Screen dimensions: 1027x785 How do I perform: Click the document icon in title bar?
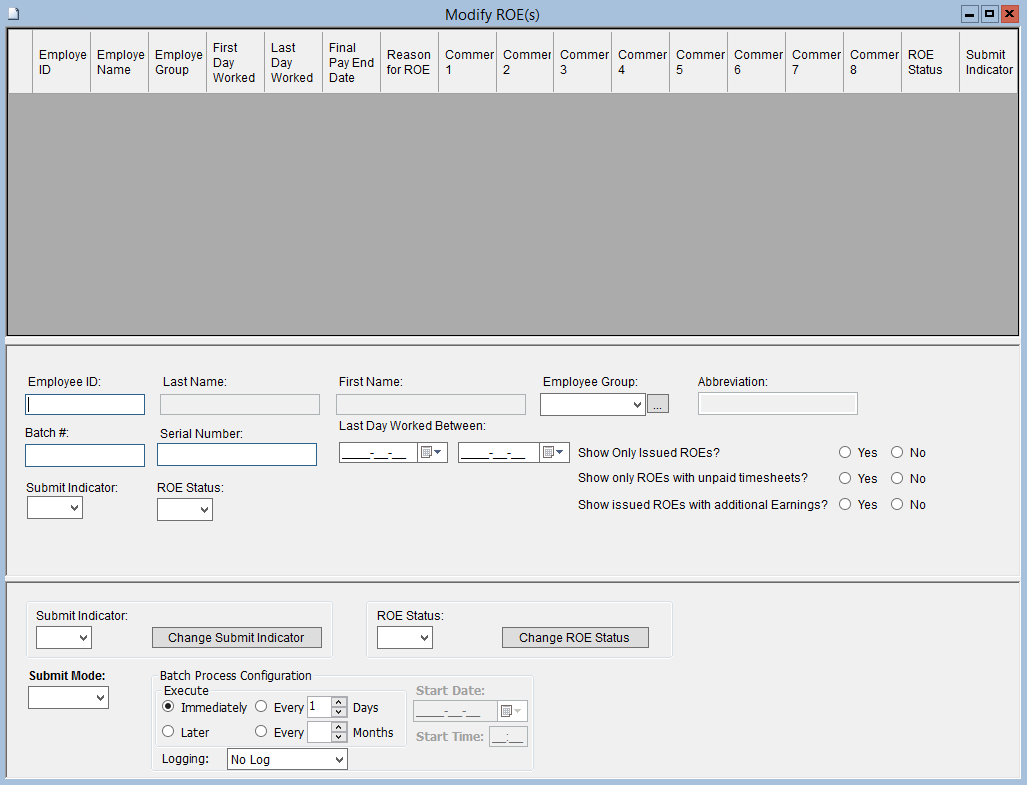click(13, 14)
